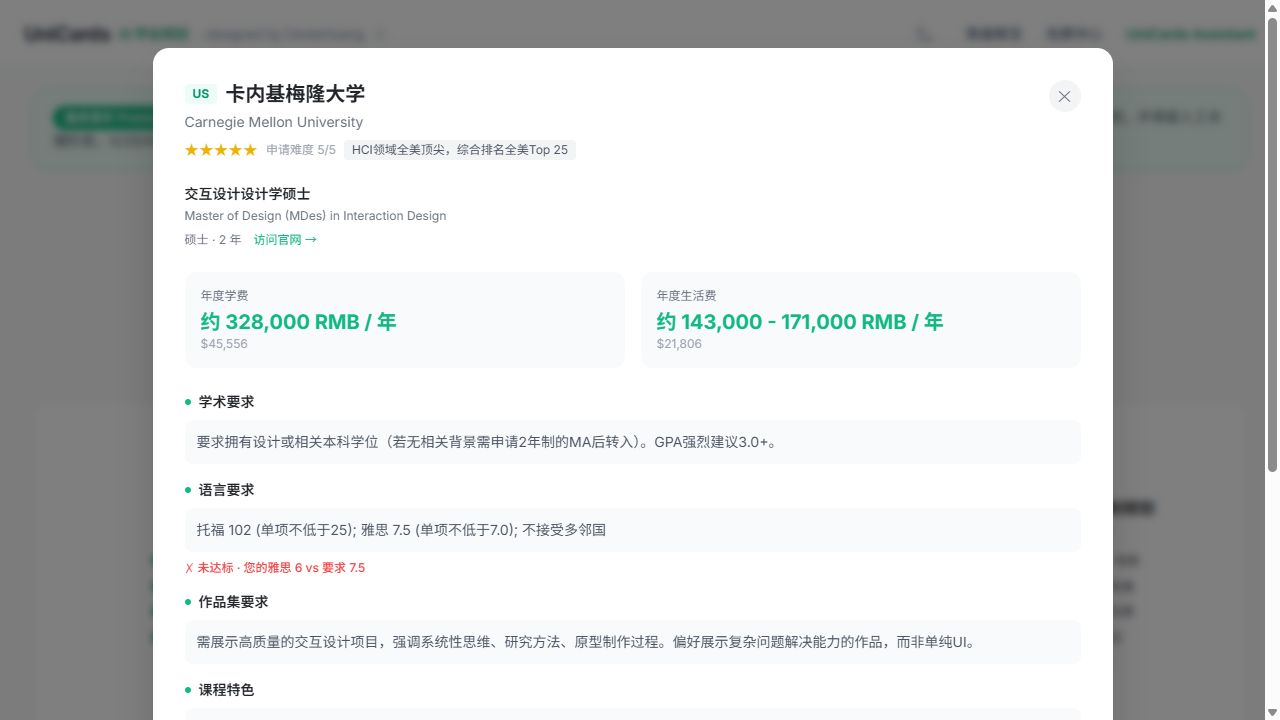Click the page scrollbar down arrow
The image size is (1280, 720).
[1272, 712]
